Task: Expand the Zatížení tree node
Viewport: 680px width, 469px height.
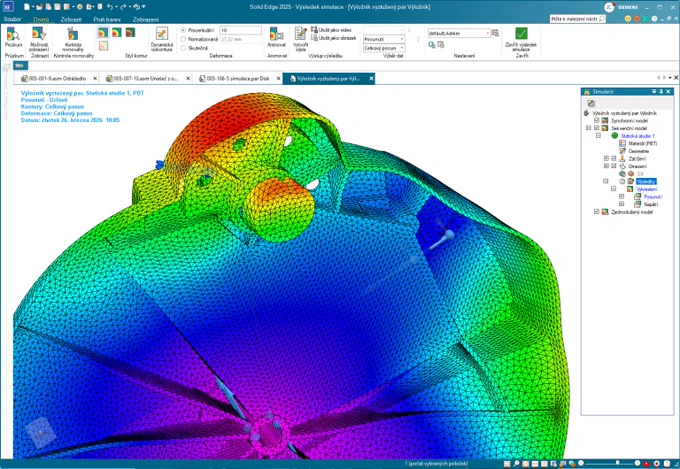Action: tap(606, 159)
